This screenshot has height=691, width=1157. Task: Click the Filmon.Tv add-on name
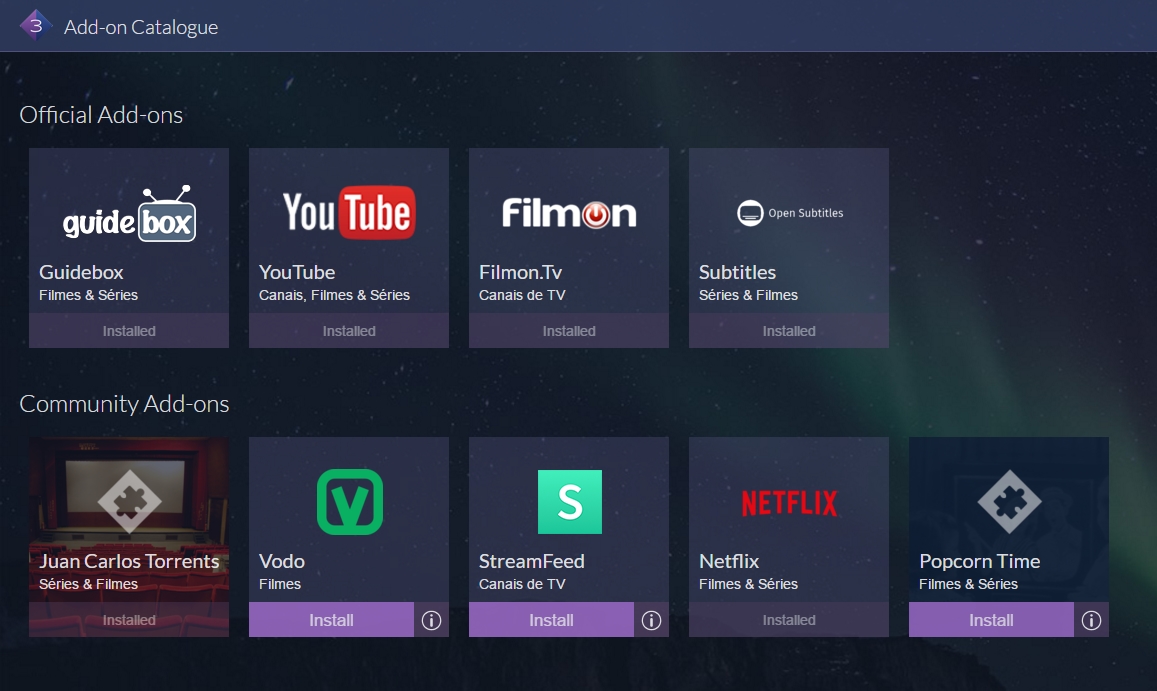520,272
